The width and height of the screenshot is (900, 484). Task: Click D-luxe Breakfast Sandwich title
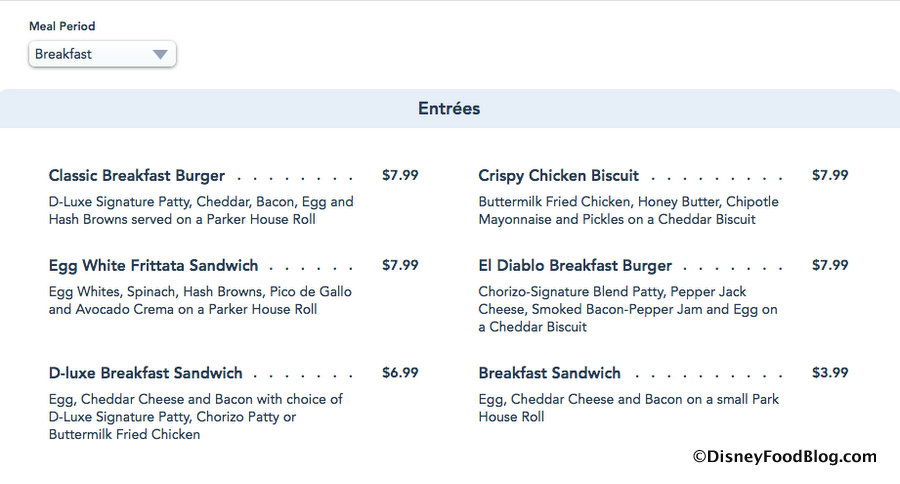point(145,373)
